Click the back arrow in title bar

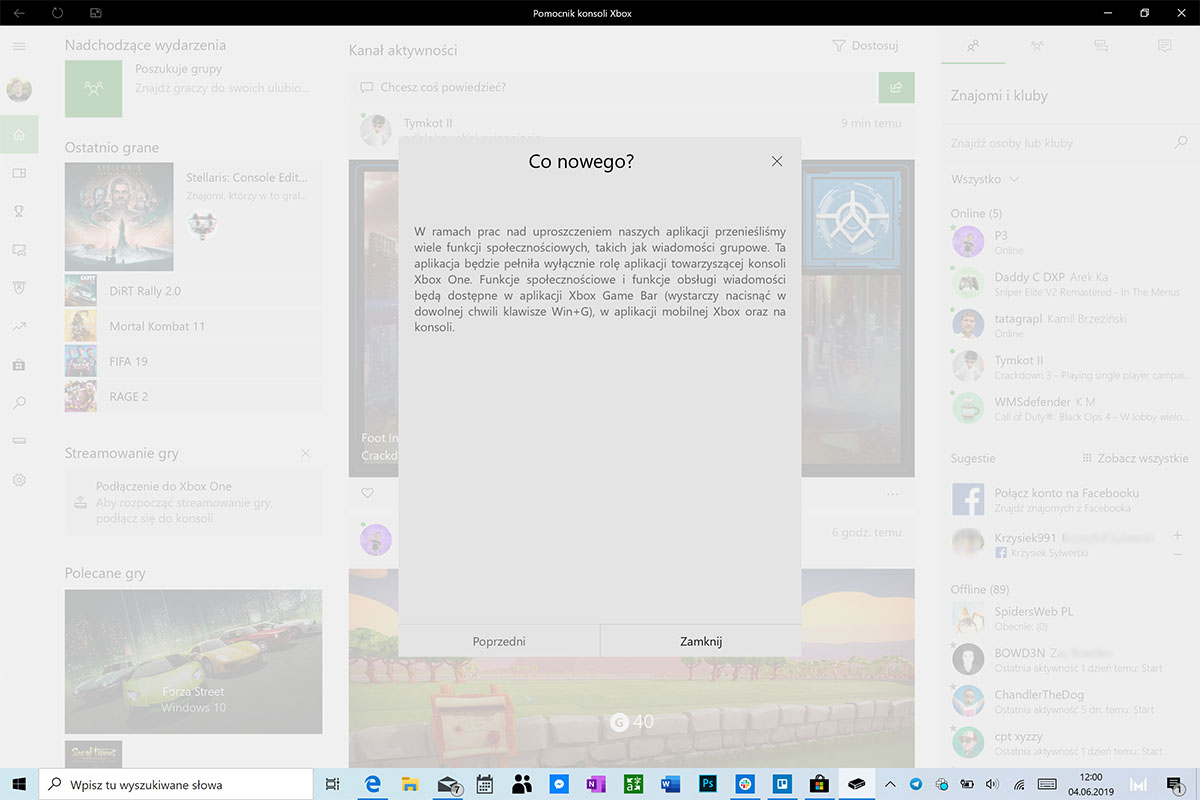coord(19,13)
